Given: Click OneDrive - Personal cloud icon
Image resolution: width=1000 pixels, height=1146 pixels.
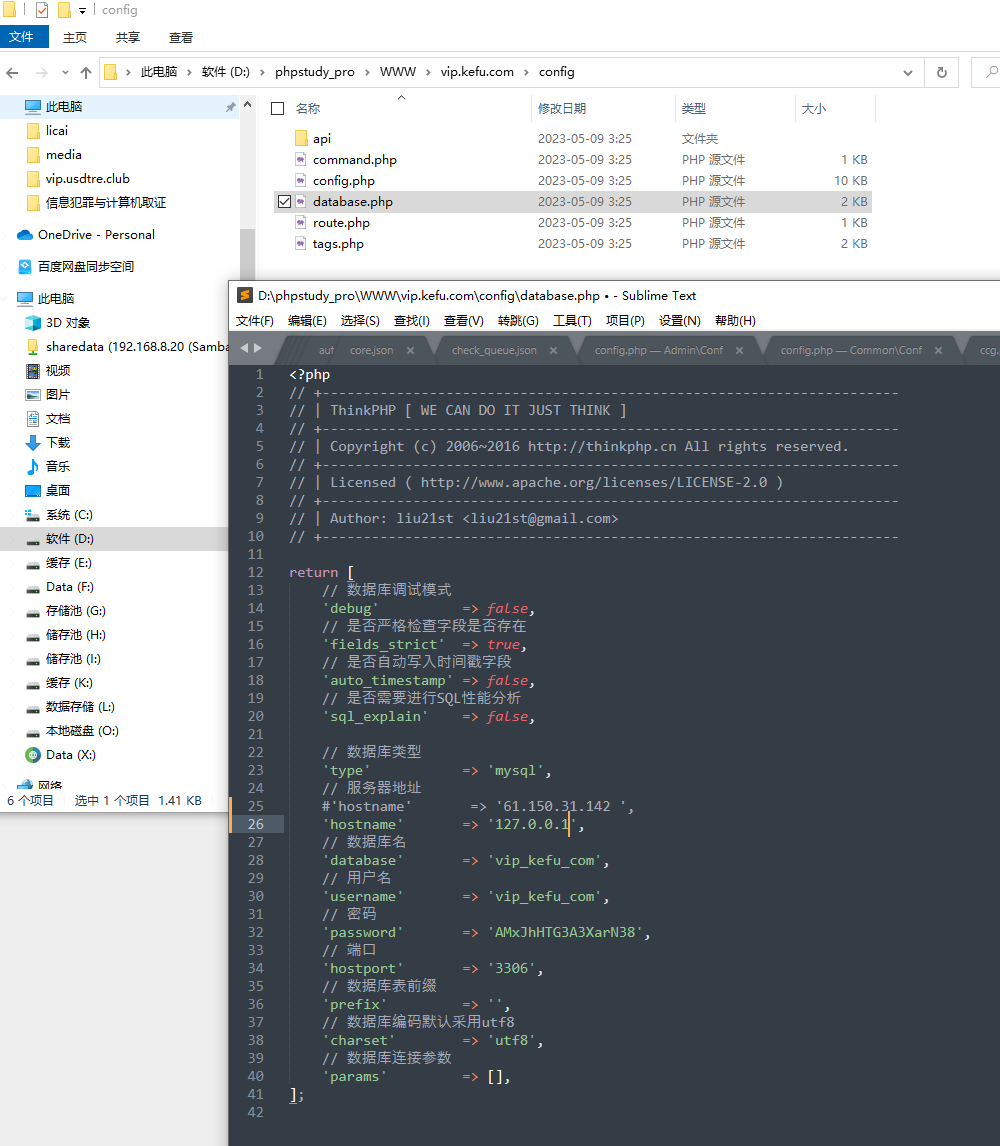Looking at the screenshot, I should click(25, 235).
